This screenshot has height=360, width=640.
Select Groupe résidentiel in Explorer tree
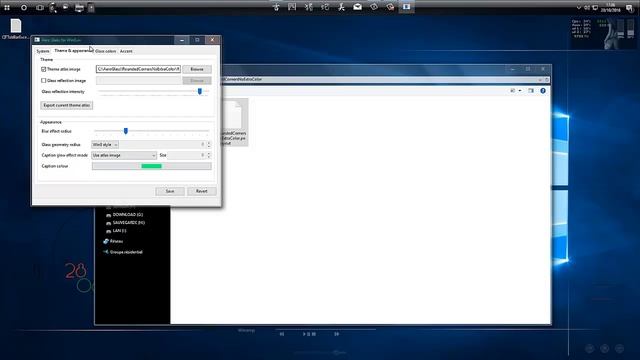pyautogui.click(x=123, y=252)
